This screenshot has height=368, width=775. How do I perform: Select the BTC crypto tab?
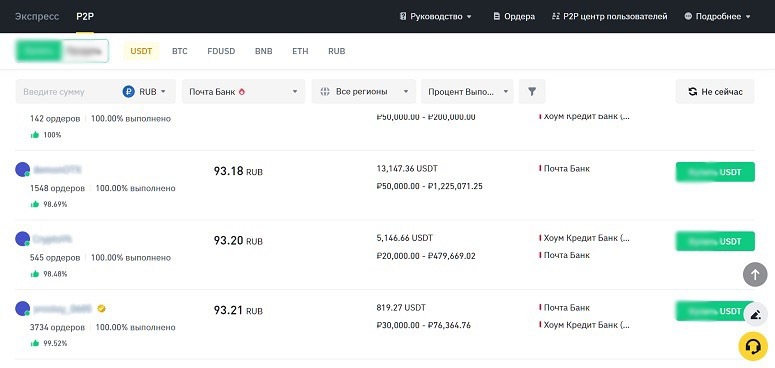click(179, 51)
